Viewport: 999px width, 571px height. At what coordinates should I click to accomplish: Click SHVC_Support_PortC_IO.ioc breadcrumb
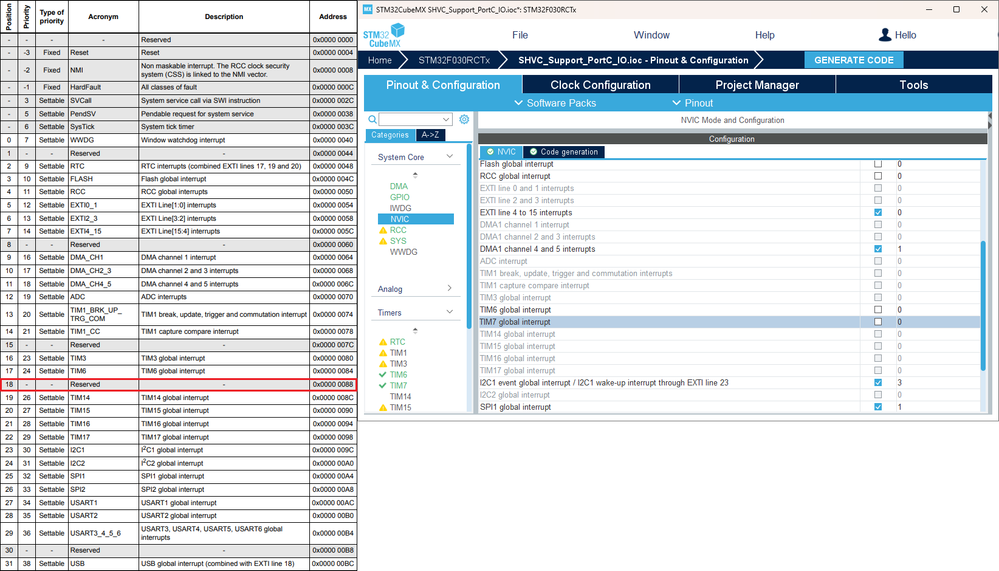point(633,60)
